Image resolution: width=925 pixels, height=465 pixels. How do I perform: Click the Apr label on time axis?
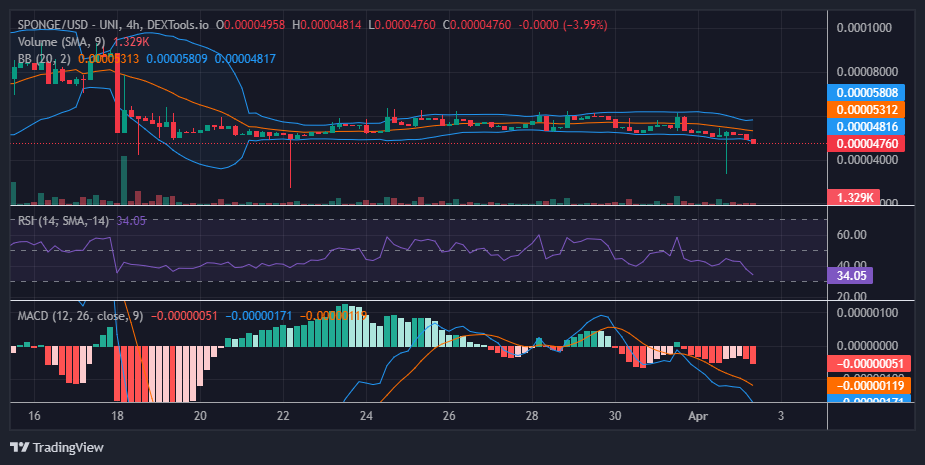pos(698,415)
